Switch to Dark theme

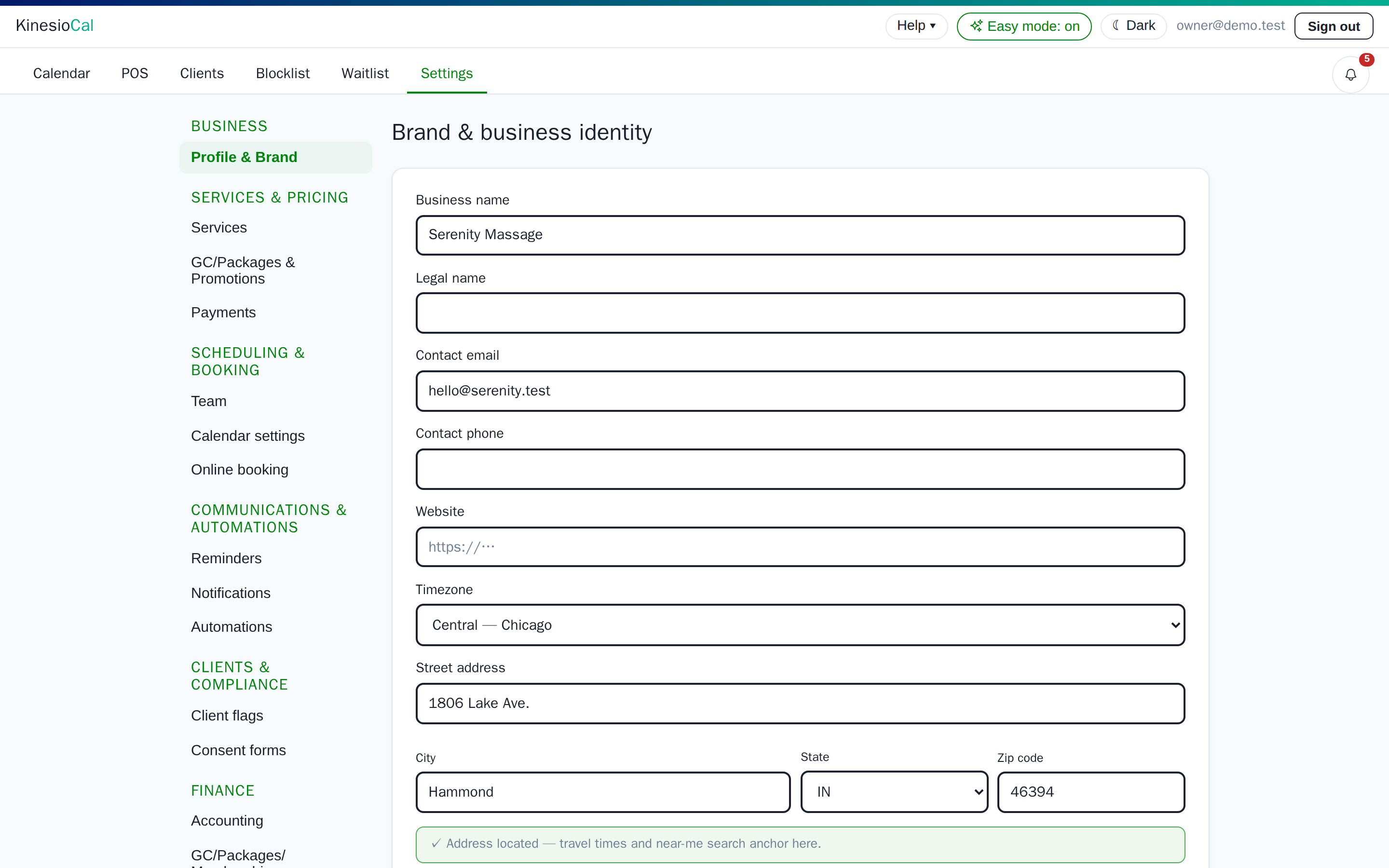(1133, 26)
